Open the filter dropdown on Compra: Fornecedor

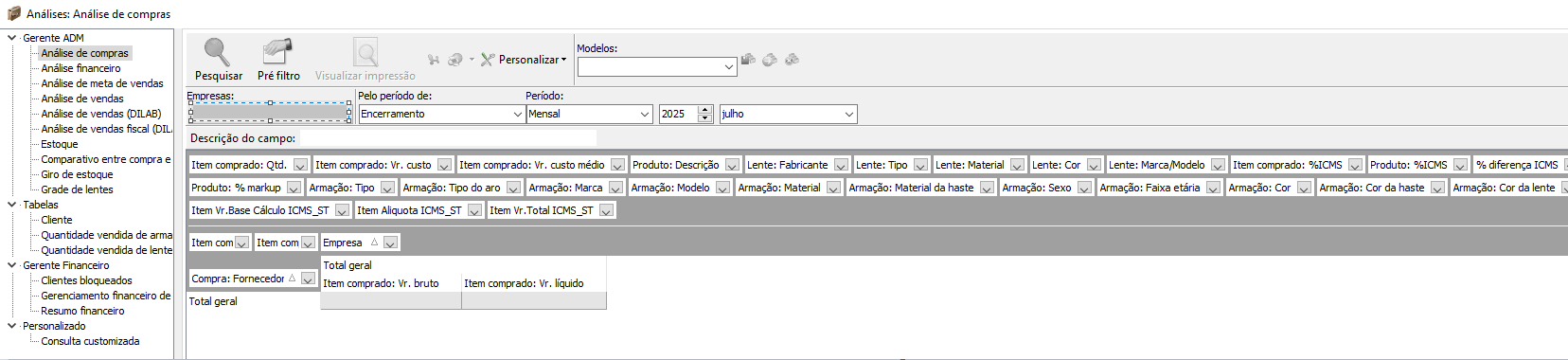pos(308,279)
